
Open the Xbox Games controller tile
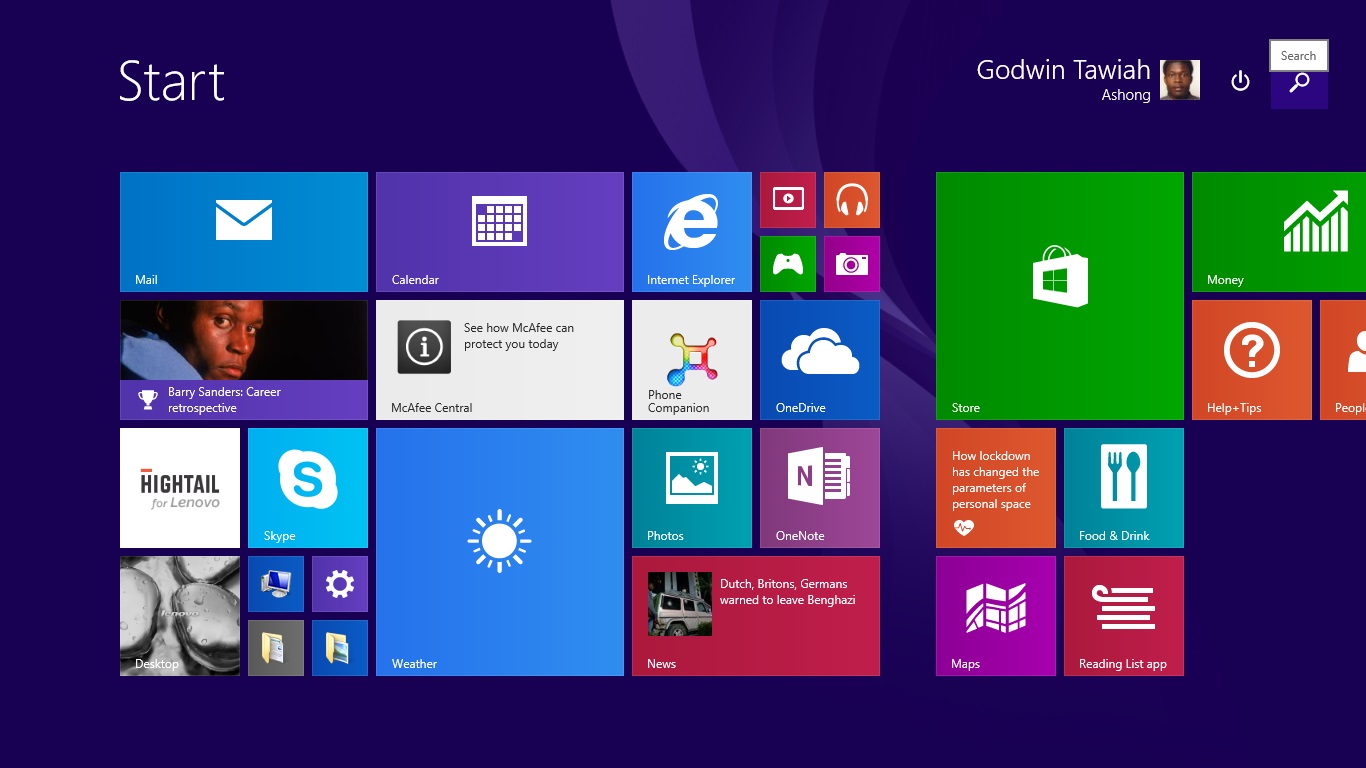coord(788,264)
